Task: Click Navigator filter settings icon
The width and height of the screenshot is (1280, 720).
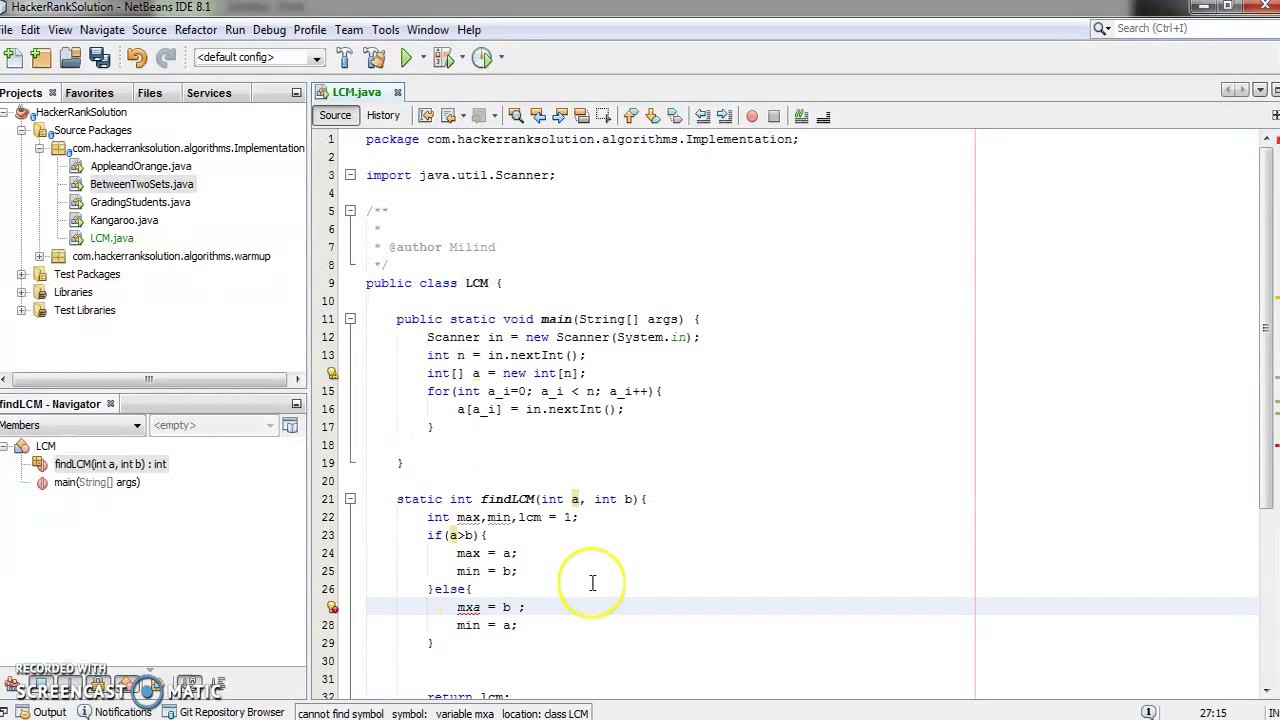Action: 290,425
